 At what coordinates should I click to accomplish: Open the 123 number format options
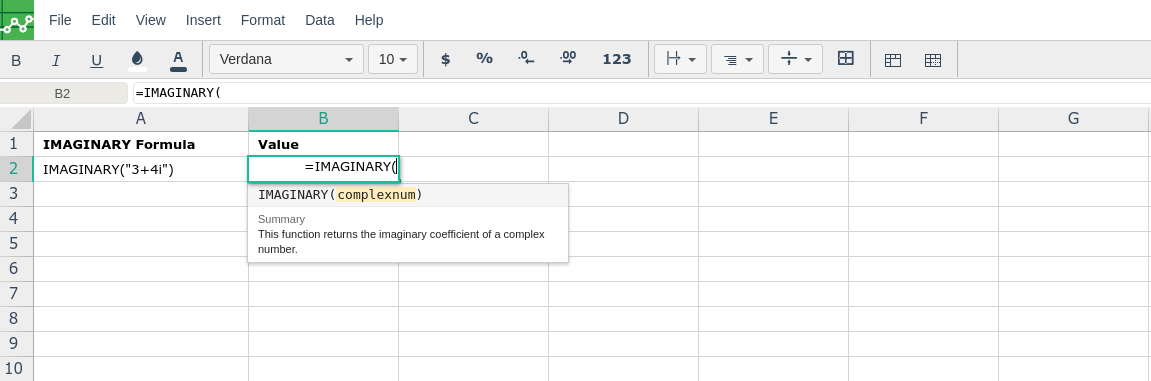pyautogui.click(x=617, y=59)
